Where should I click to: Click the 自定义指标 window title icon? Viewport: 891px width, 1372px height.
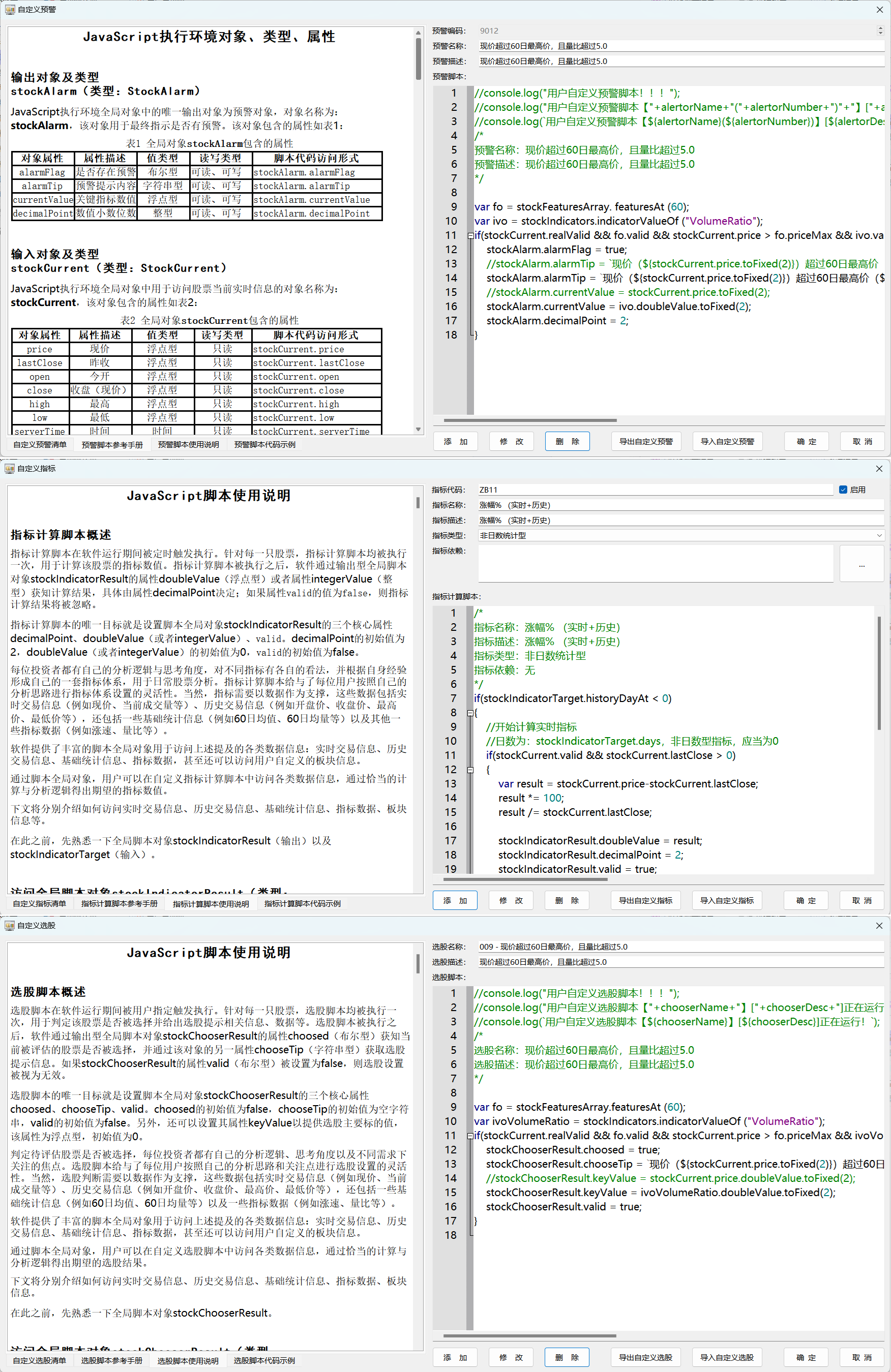pos(9,469)
